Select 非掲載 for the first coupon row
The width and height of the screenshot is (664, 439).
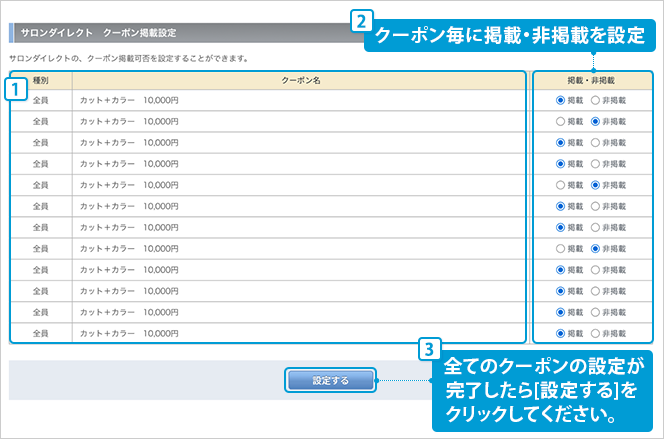tap(596, 101)
